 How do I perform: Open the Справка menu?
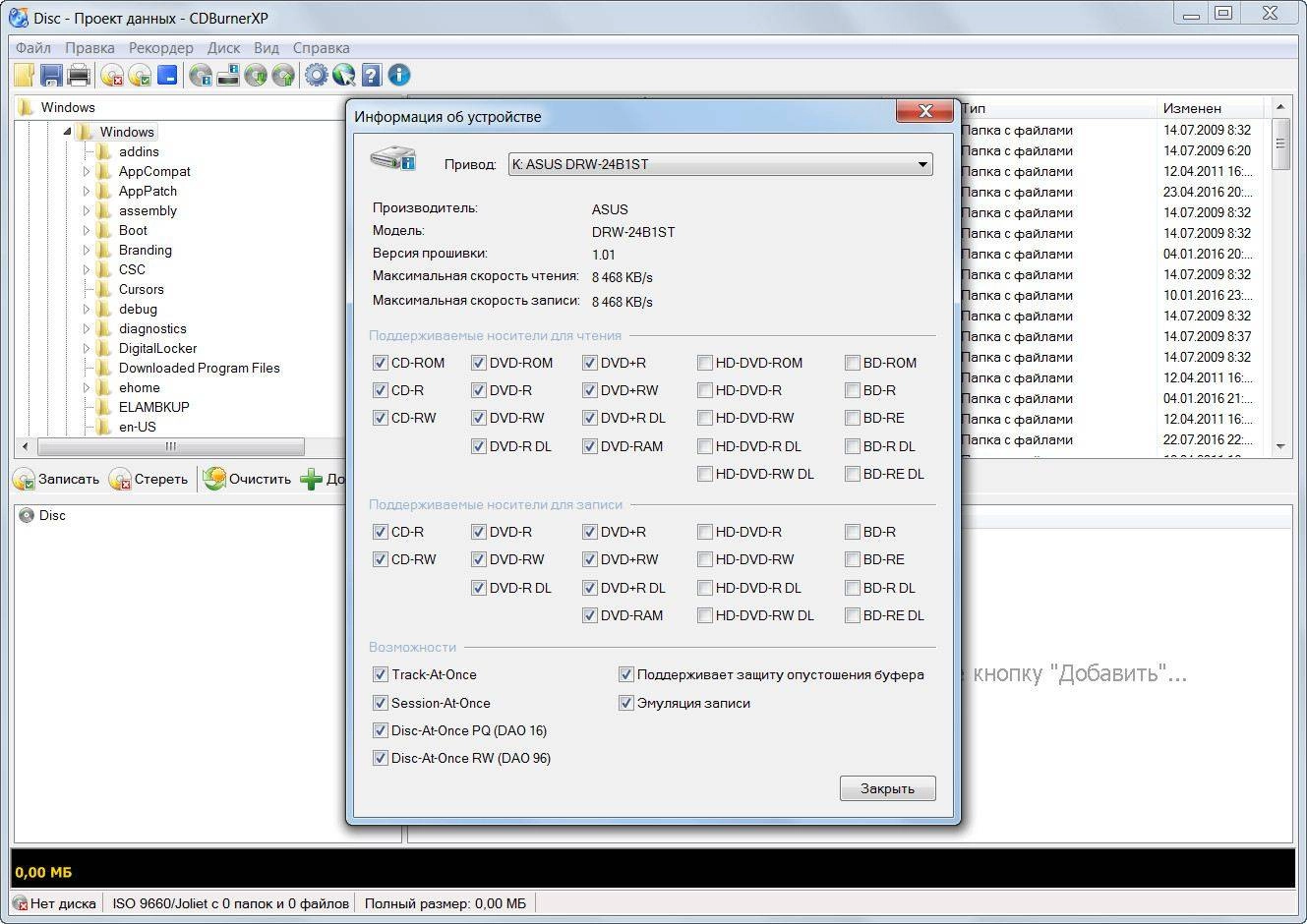[321, 47]
